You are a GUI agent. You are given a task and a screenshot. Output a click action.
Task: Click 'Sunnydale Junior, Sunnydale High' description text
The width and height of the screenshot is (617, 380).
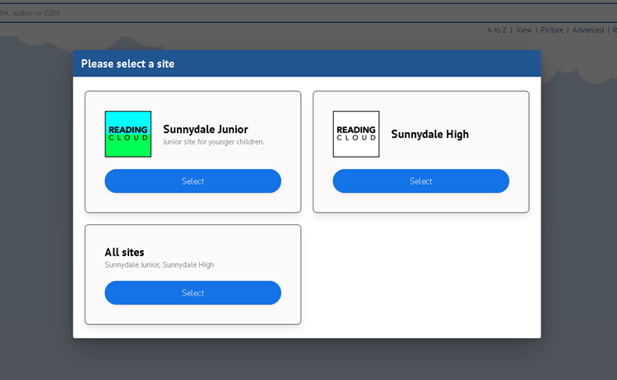[x=159, y=265]
